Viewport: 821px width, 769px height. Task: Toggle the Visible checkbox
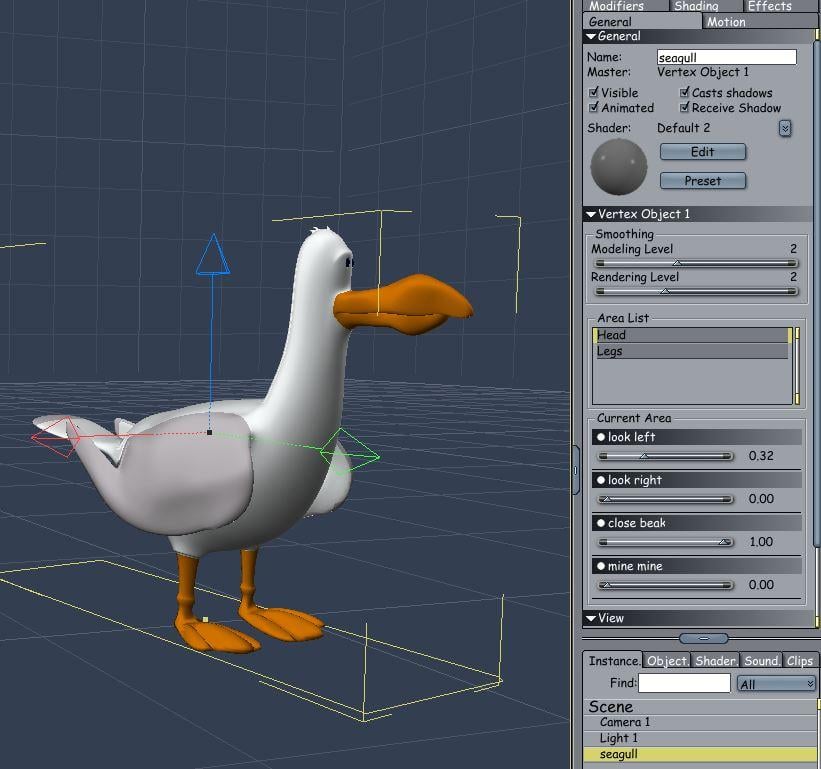pos(593,93)
